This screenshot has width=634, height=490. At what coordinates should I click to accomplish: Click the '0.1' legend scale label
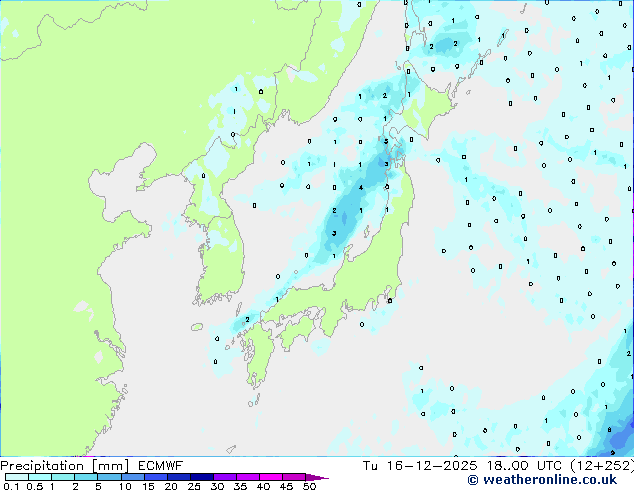click(11, 486)
